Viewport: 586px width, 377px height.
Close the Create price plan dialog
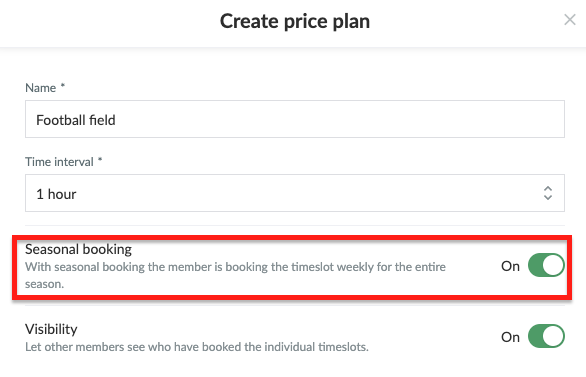[570, 20]
